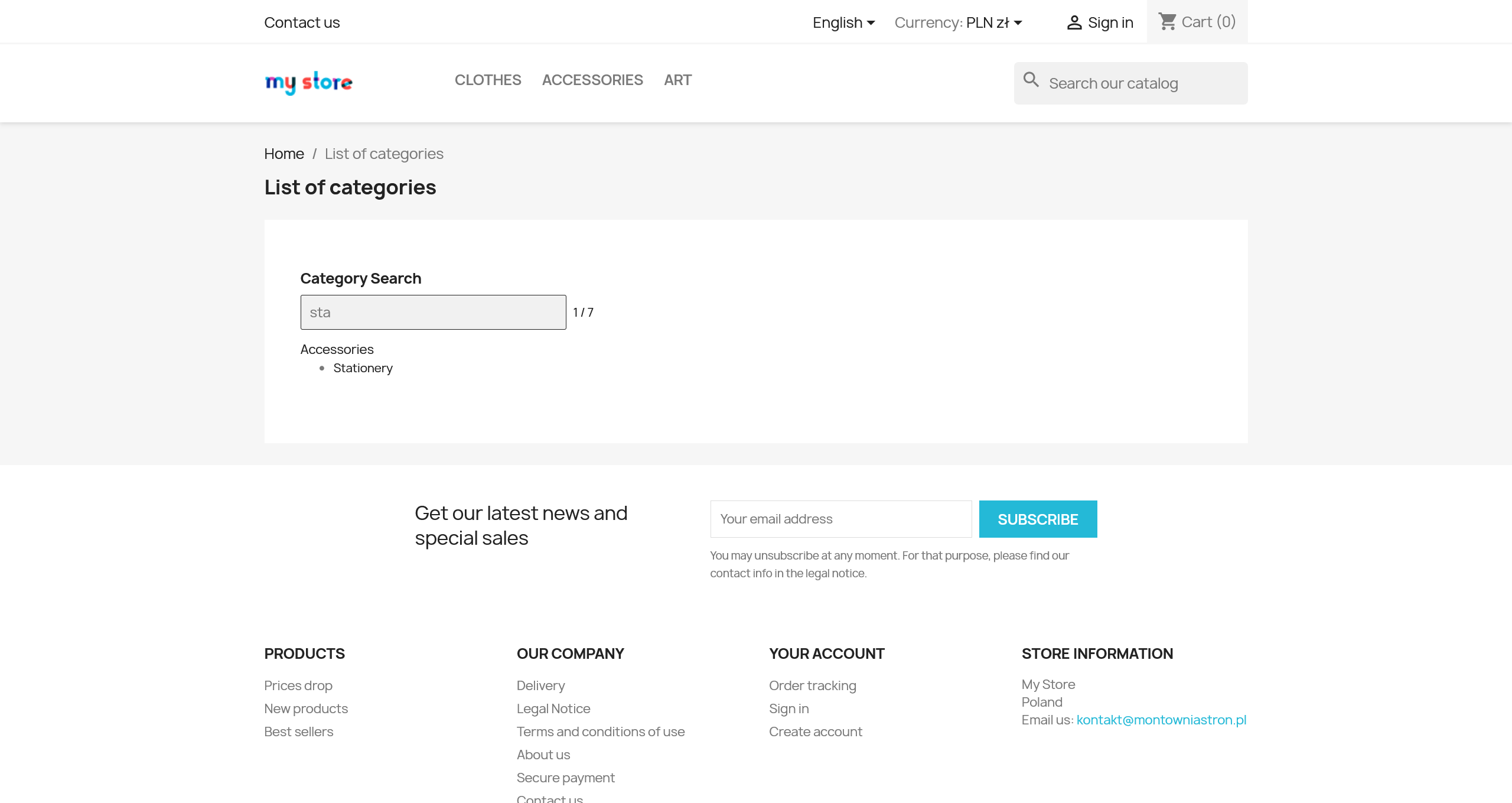Click the Cart (0) text
Viewport: 1512px width, 803px height.
point(1208,22)
